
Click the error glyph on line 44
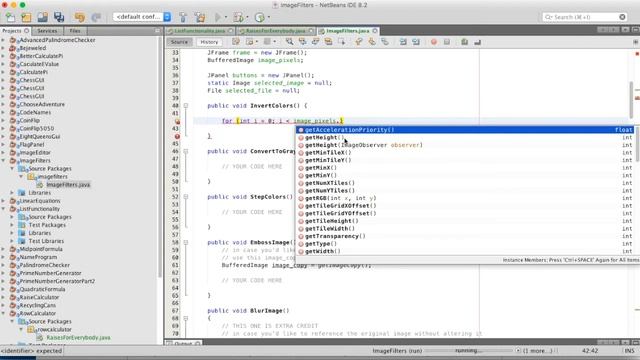tap(177, 136)
